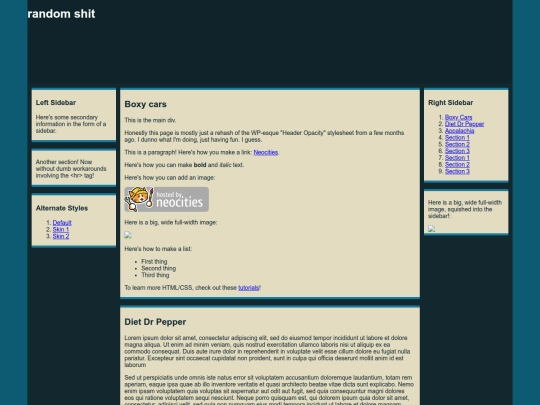Screen dimensions: 540x405
Task: Click the "Another section!" paragraph in left sidebar
Action: (71, 169)
